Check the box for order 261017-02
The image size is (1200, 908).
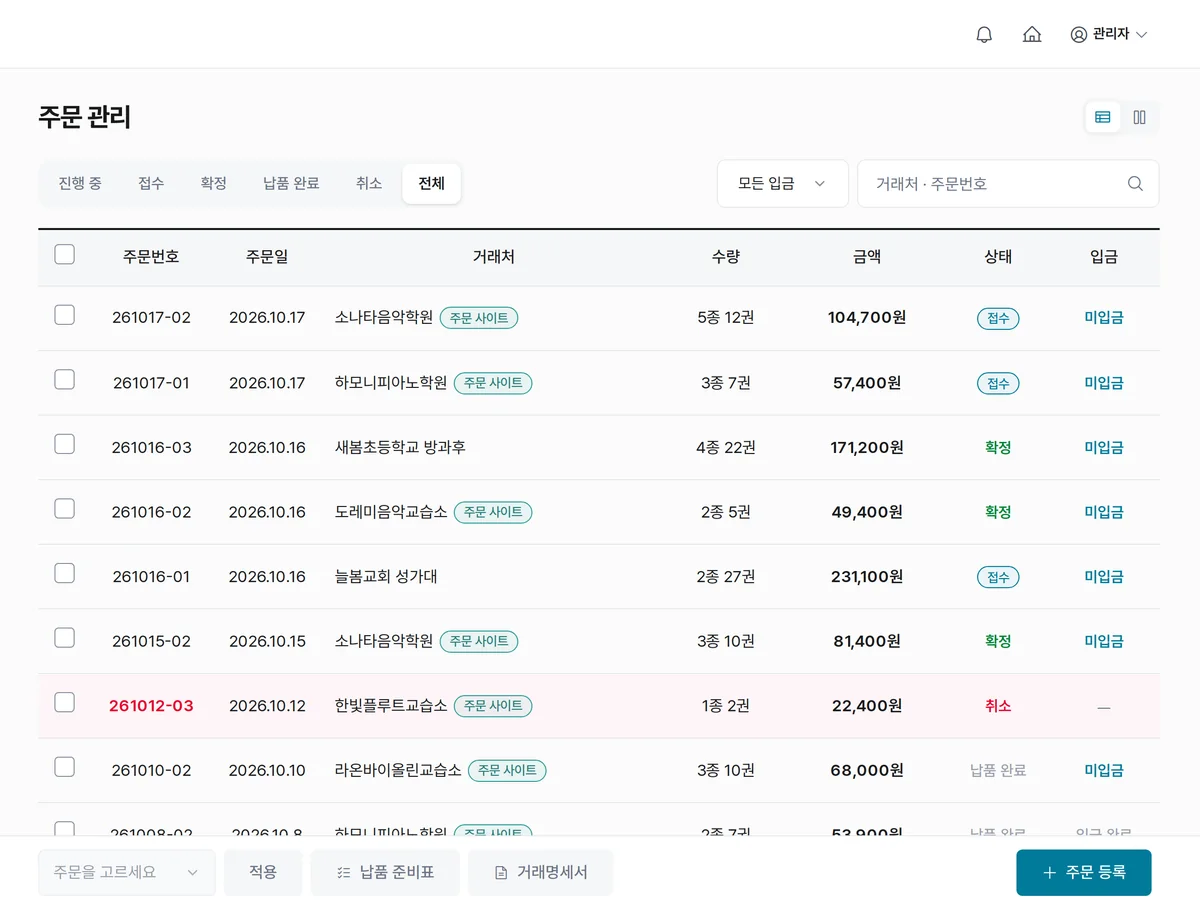(x=64, y=316)
